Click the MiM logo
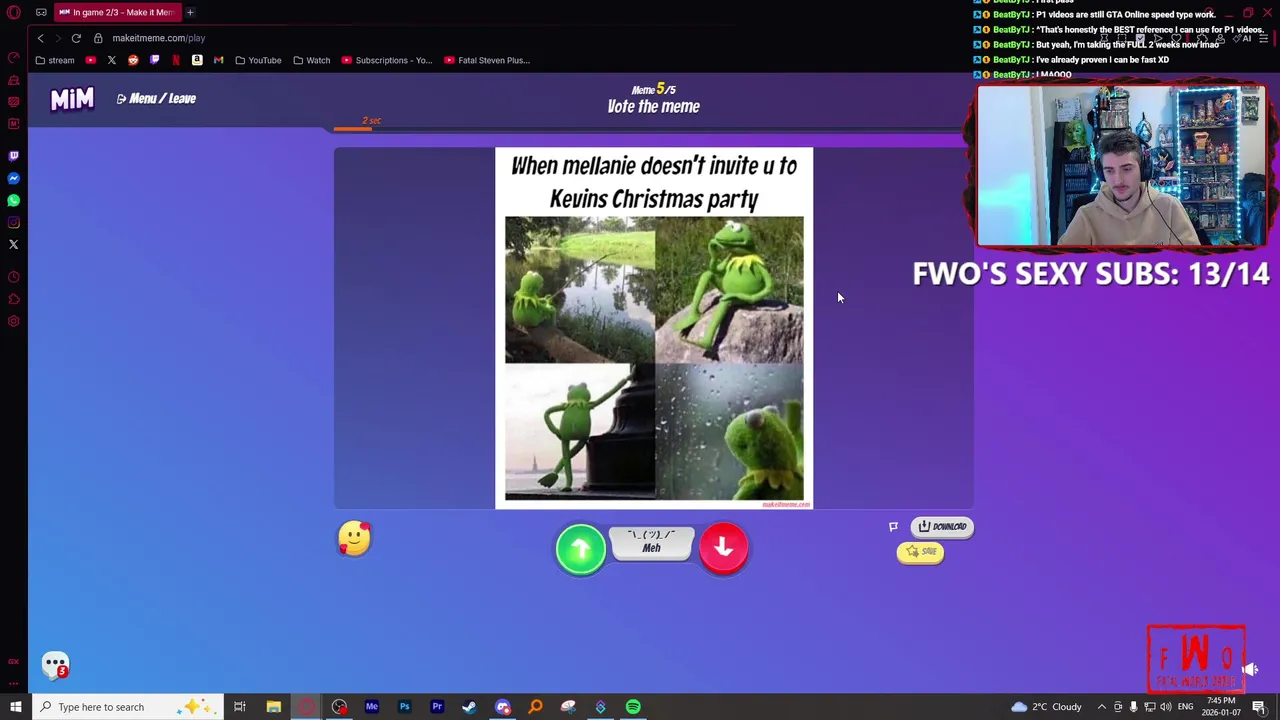 72,98
